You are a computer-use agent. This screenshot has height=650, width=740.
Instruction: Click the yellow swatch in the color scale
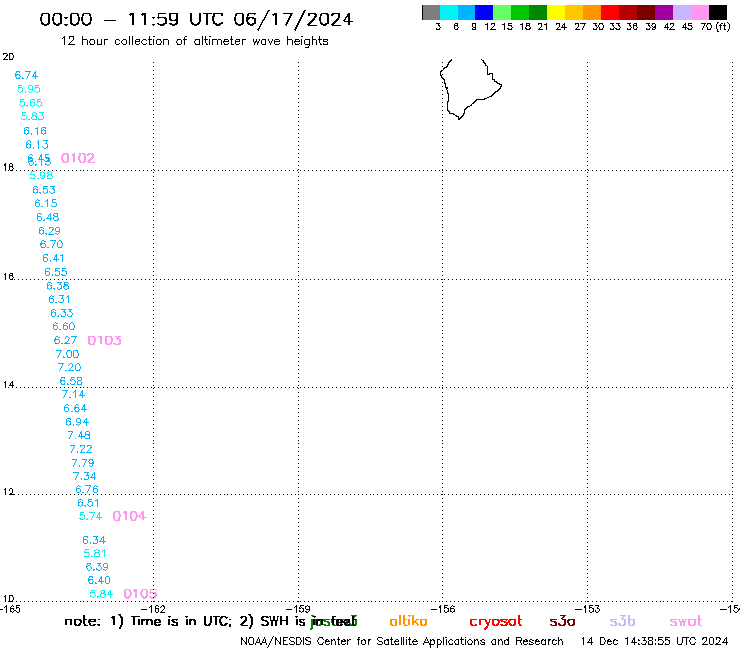pos(556,12)
